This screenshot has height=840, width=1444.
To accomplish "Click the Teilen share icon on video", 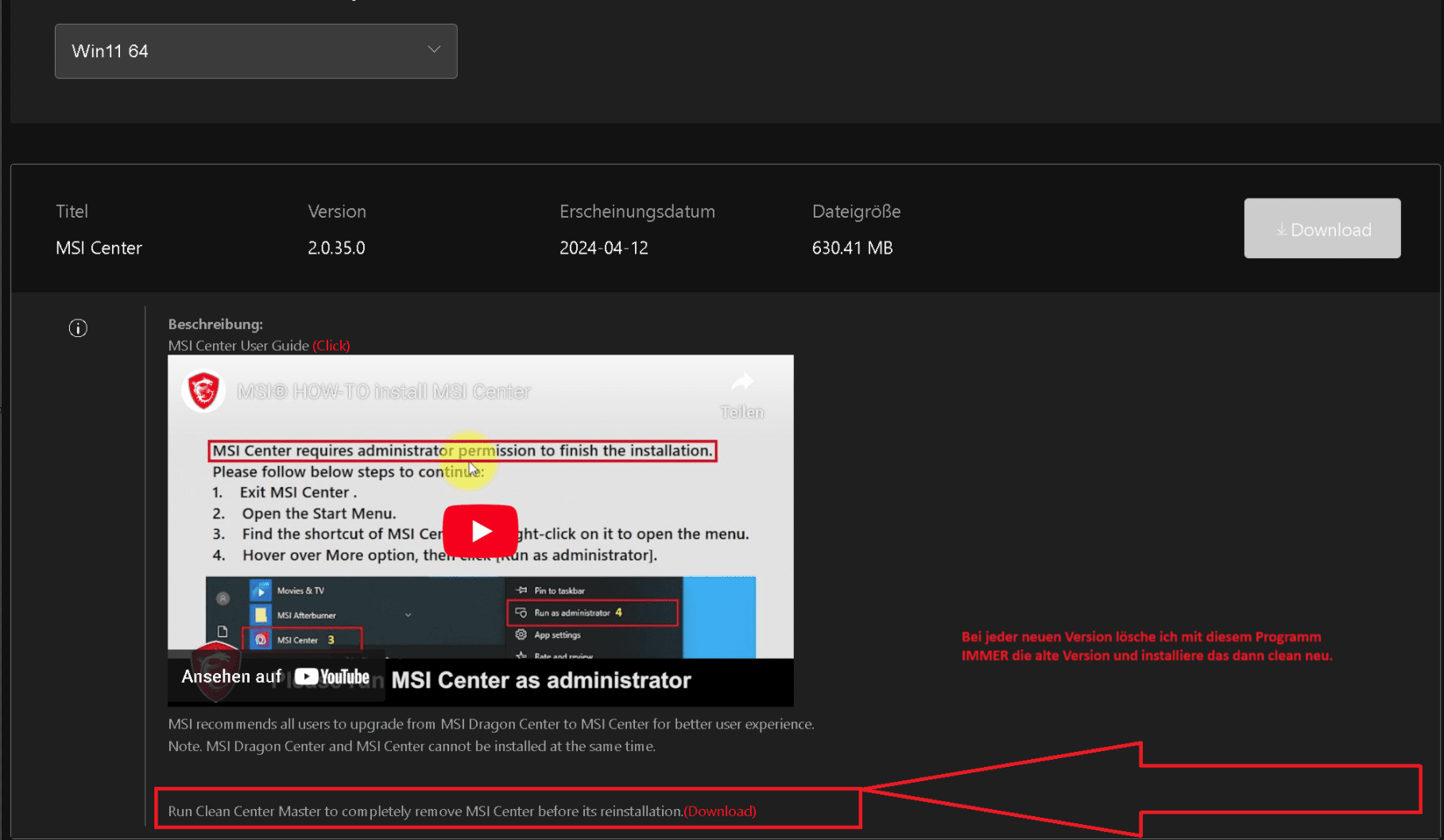I will pyautogui.click(x=742, y=395).
